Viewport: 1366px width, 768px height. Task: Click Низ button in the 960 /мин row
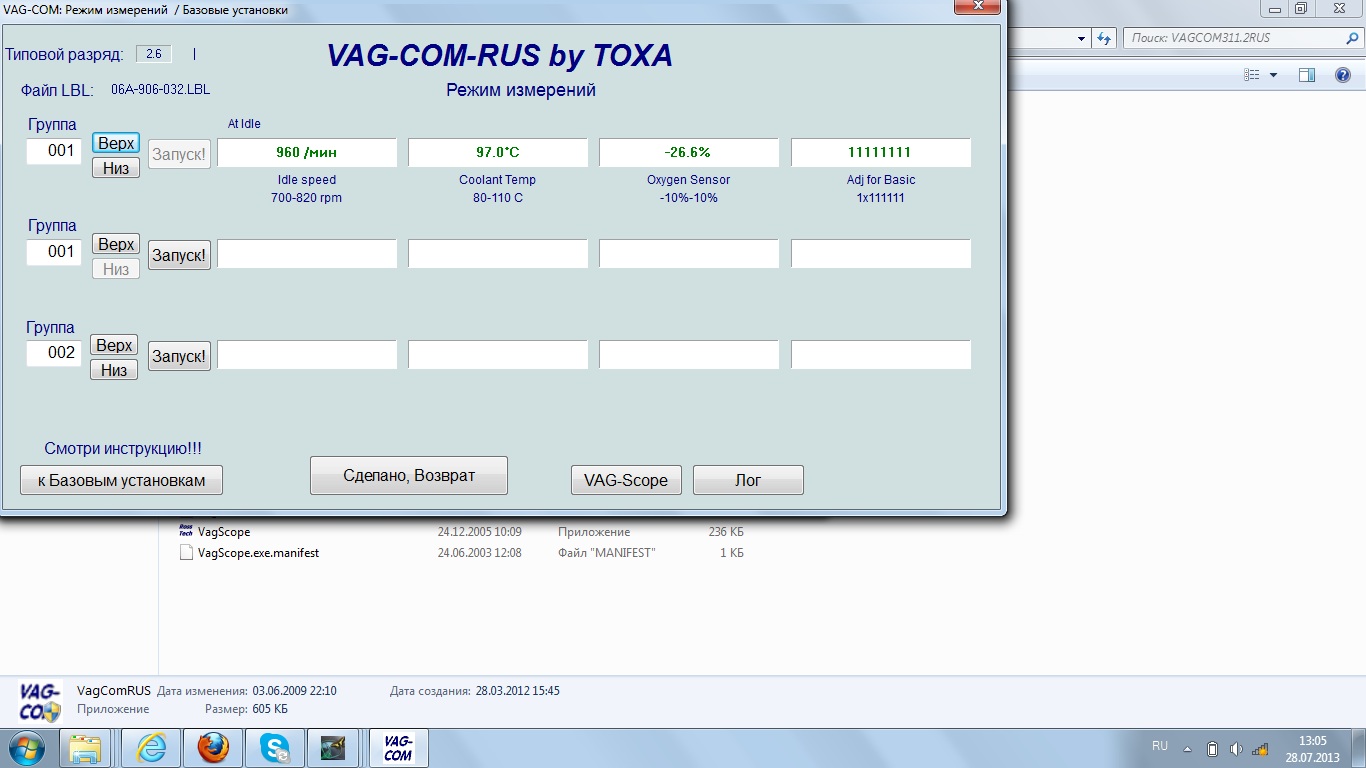[116, 168]
